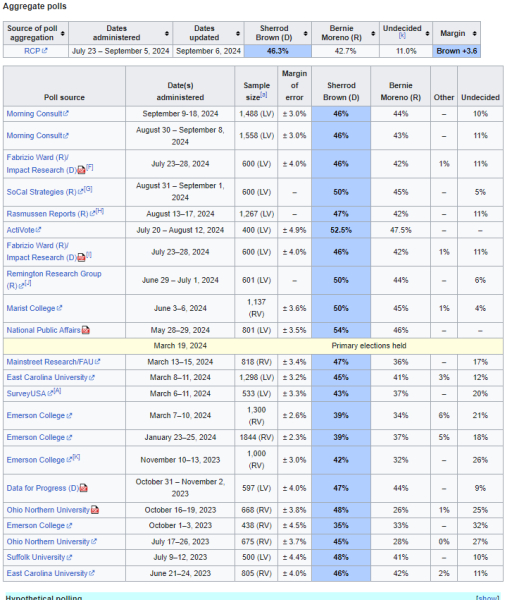Follow footnote [k] in Undecided header
The height and width of the screenshot is (600, 512).
pos(402,36)
